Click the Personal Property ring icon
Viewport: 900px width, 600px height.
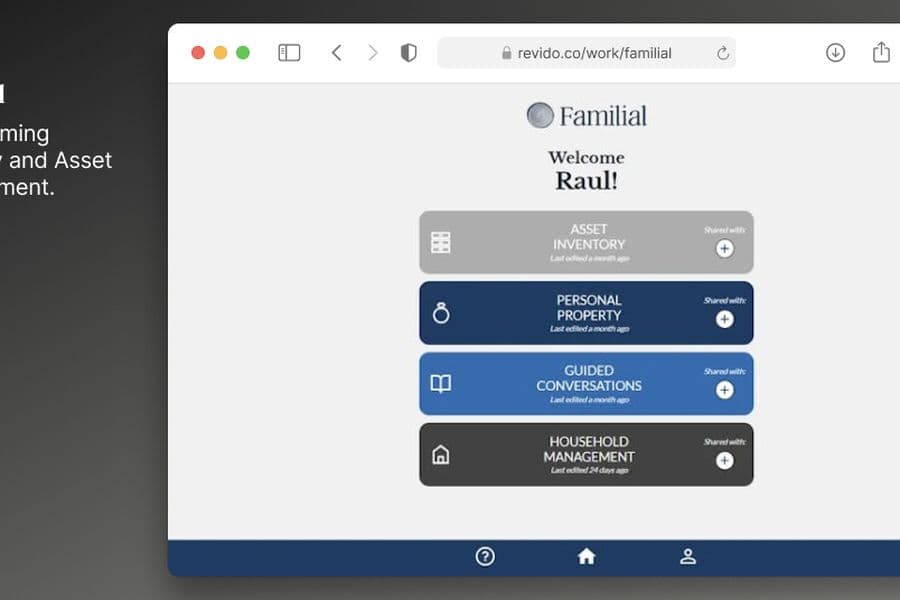pos(441,313)
